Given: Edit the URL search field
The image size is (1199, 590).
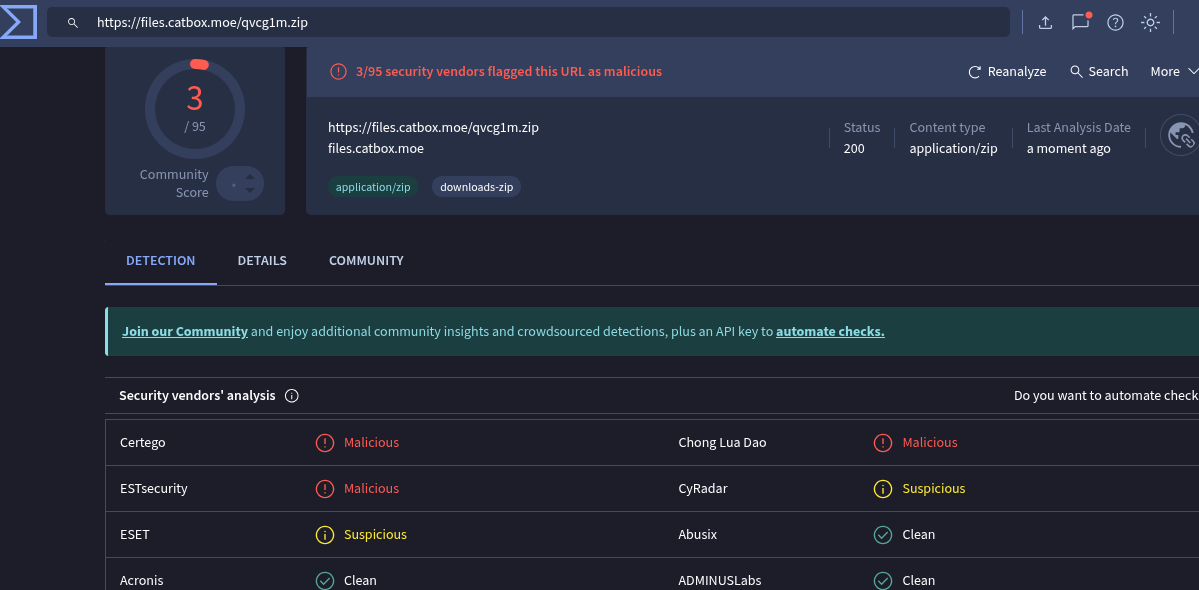Looking at the screenshot, I should [x=528, y=23].
